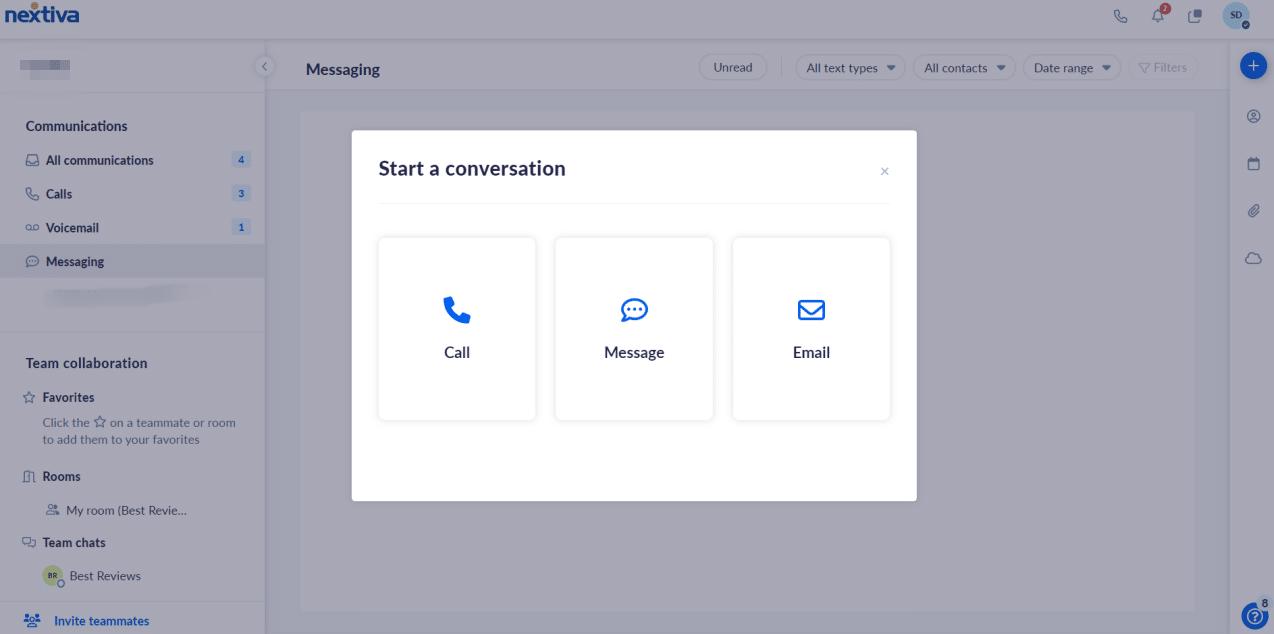1274x634 pixels.
Task: Open the cloud icon in right sidebar
Action: pos(1253,258)
